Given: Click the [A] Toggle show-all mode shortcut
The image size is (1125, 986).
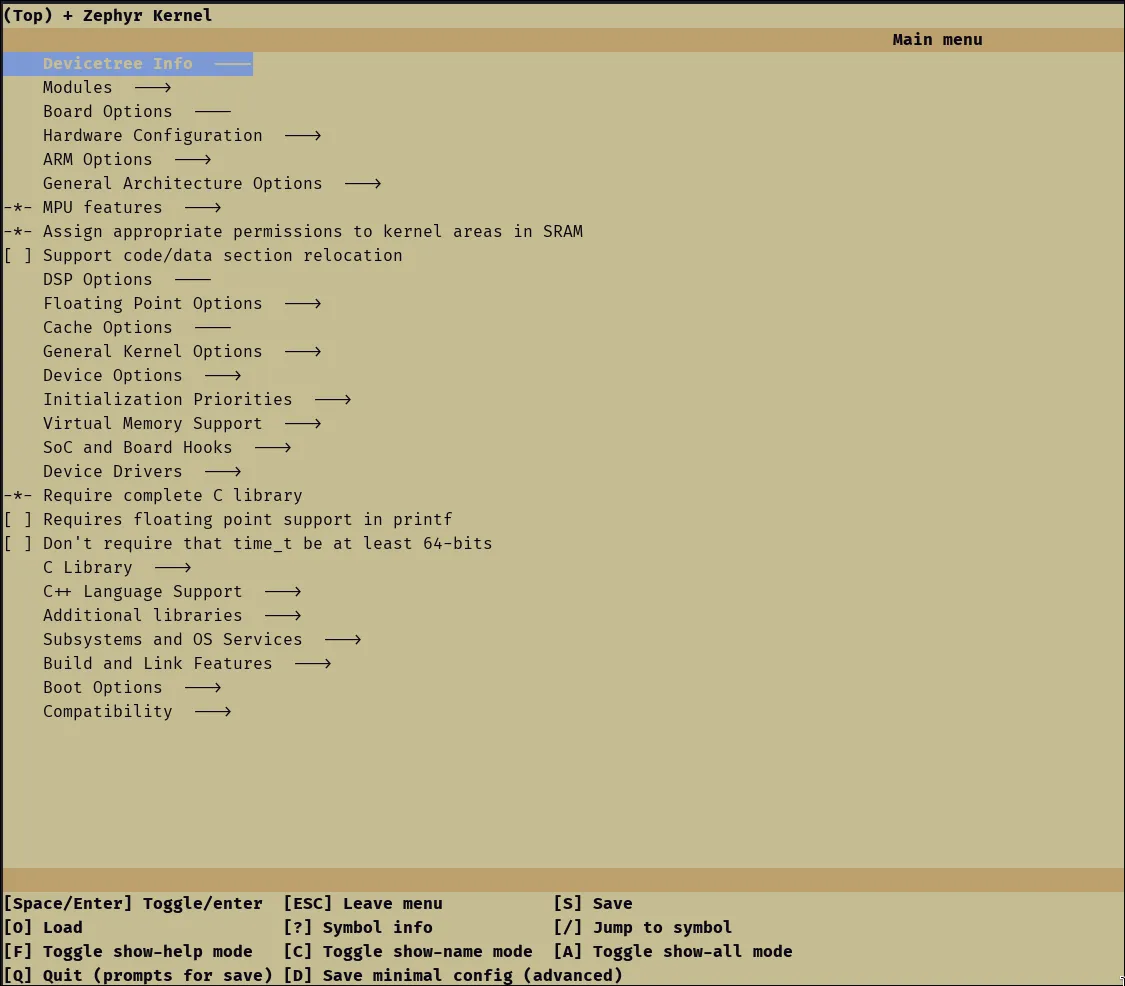Looking at the screenshot, I should pos(672,952).
